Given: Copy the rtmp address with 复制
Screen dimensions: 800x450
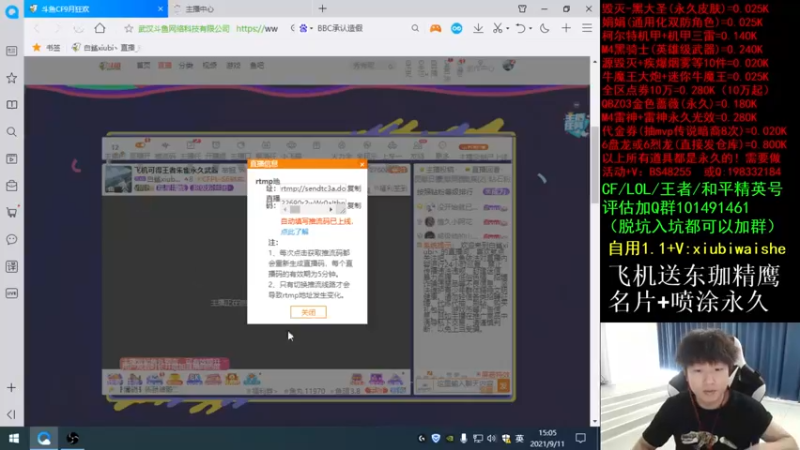Looking at the screenshot, I should (x=354, y=188).
